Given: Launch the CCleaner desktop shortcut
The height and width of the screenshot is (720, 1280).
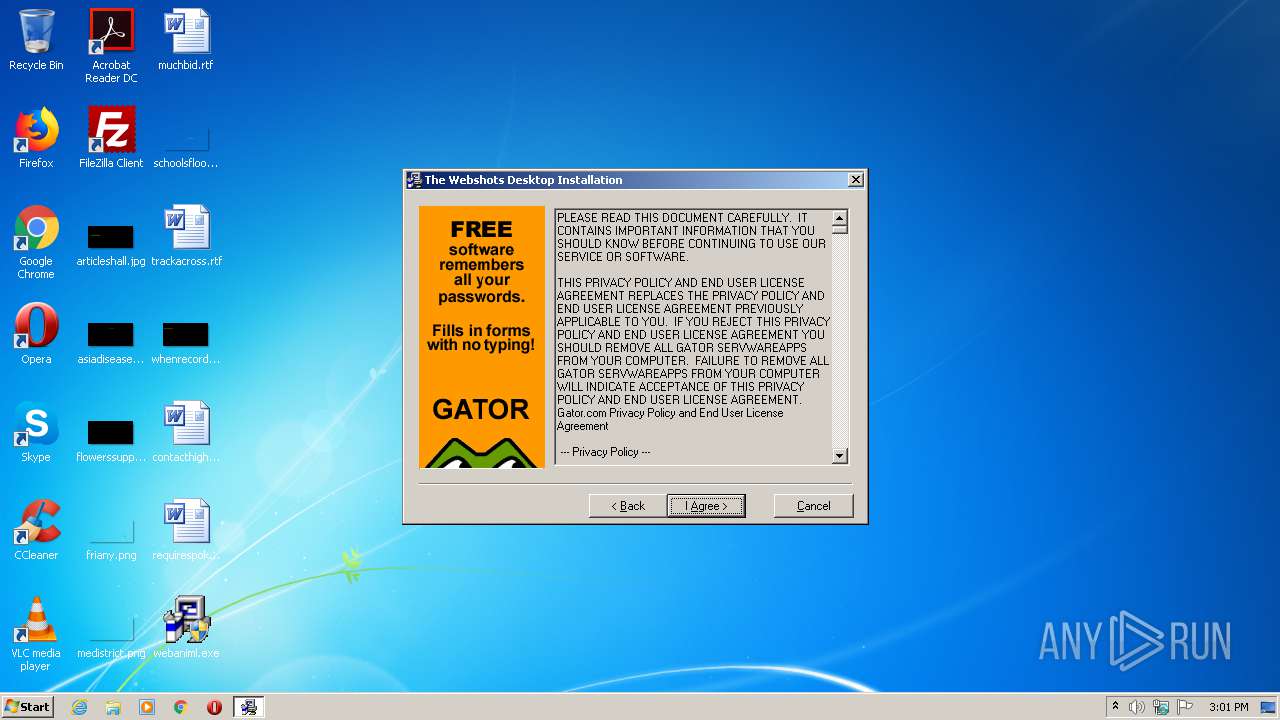Looking at the screenshot, I should click(x=36, y=530).
